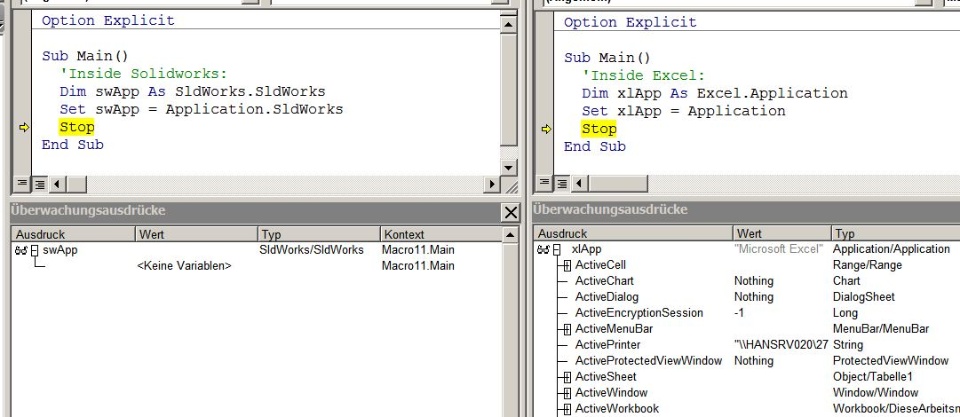Click the Kontext column header

pyautogui.click(x=441, y=235)
